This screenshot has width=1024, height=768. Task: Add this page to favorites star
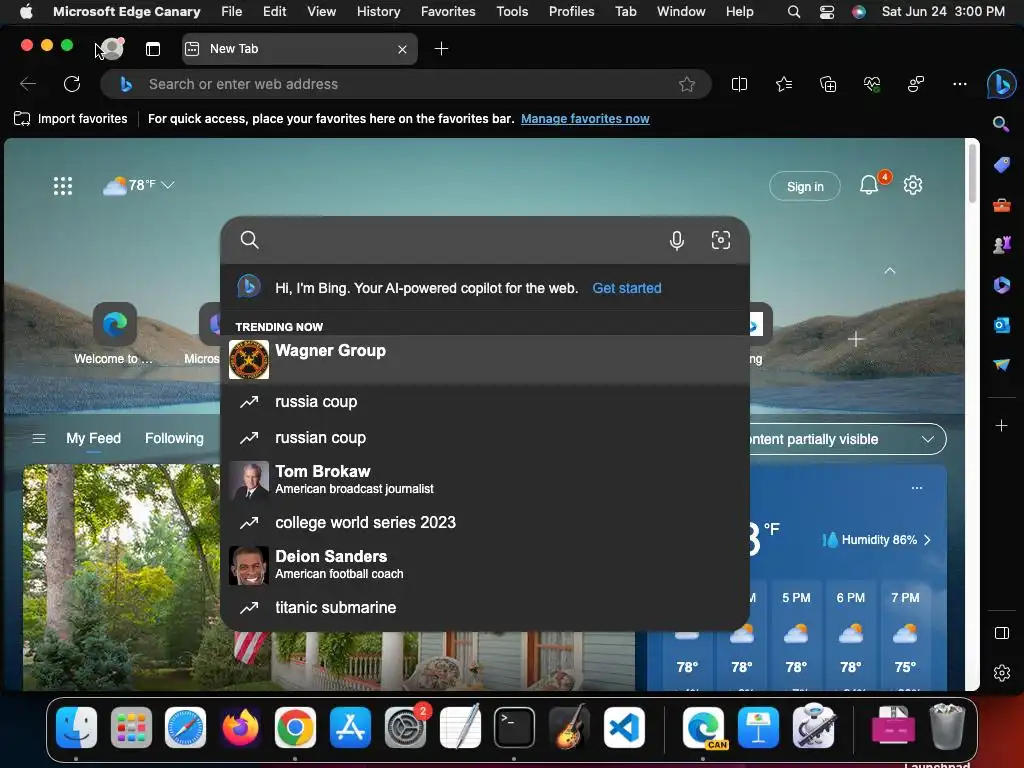click(686, 84)
